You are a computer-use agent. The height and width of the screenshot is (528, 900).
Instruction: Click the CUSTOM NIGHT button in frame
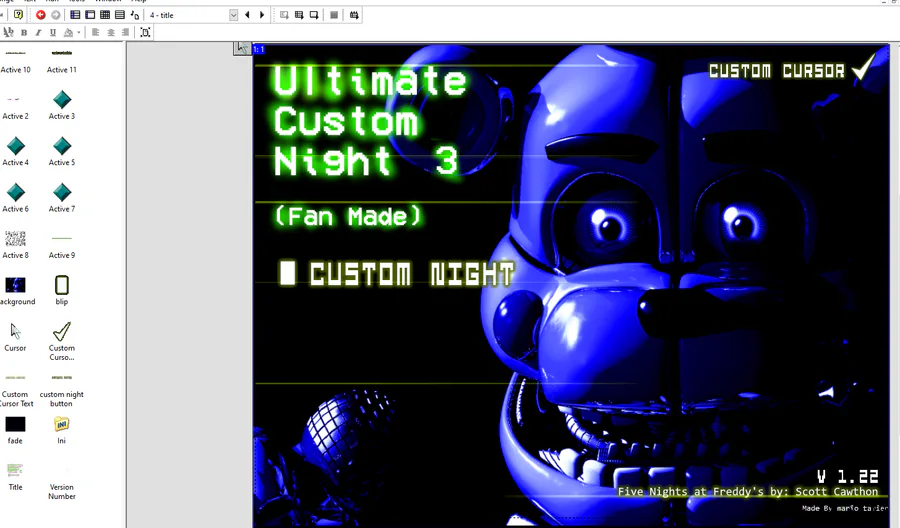412,274
